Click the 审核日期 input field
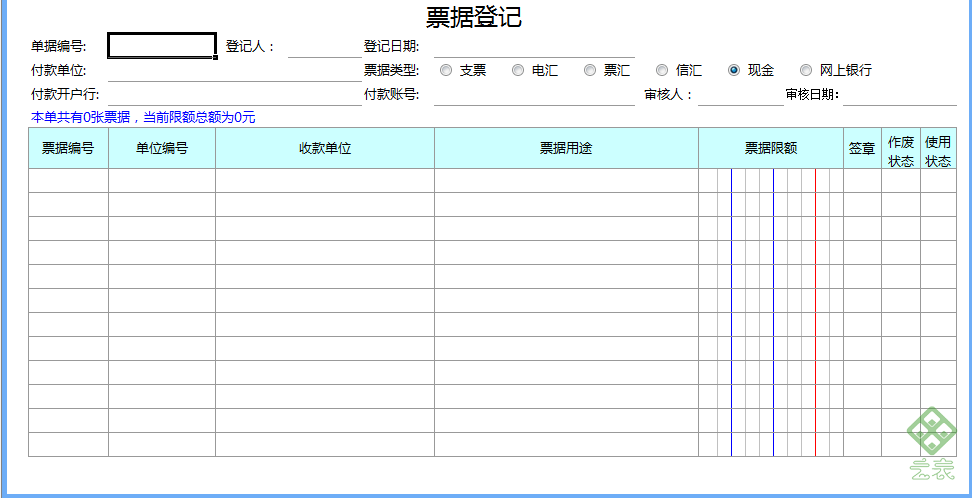 pos(900,95)
